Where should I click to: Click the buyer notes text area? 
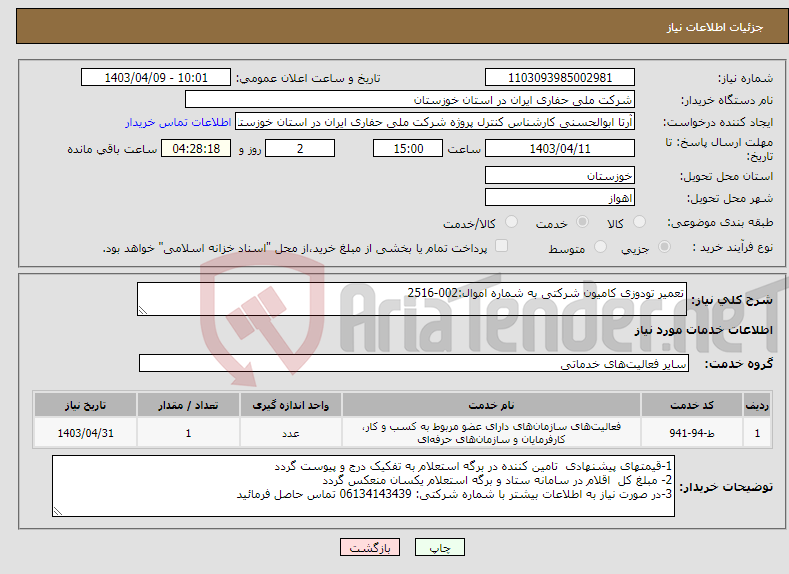point(363,486)
